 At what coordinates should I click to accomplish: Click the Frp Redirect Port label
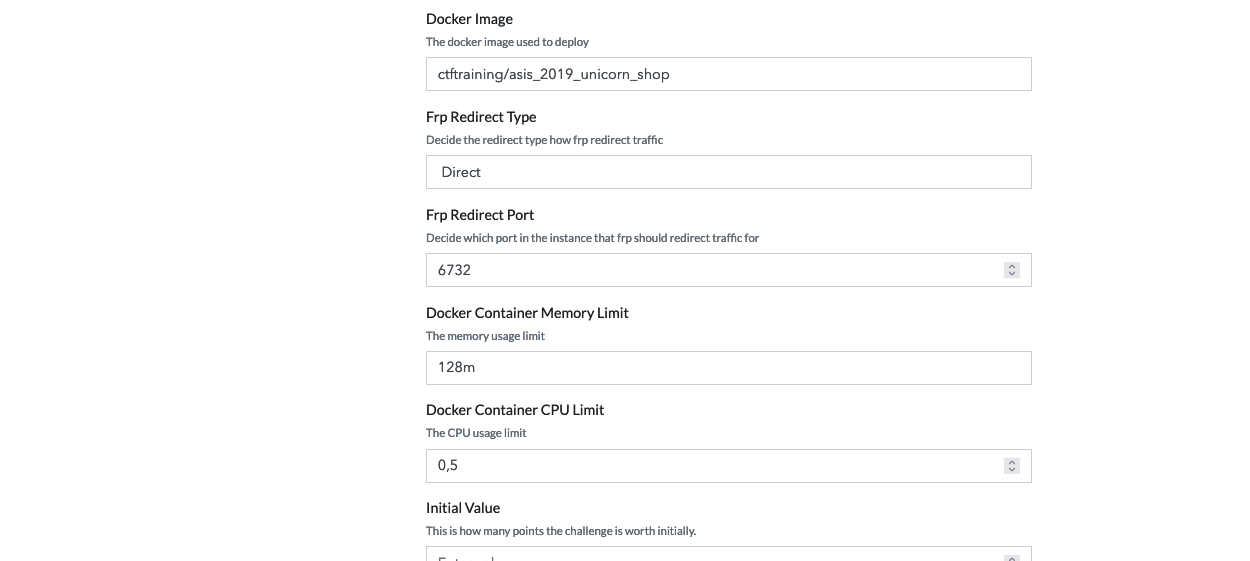point(480,215)
